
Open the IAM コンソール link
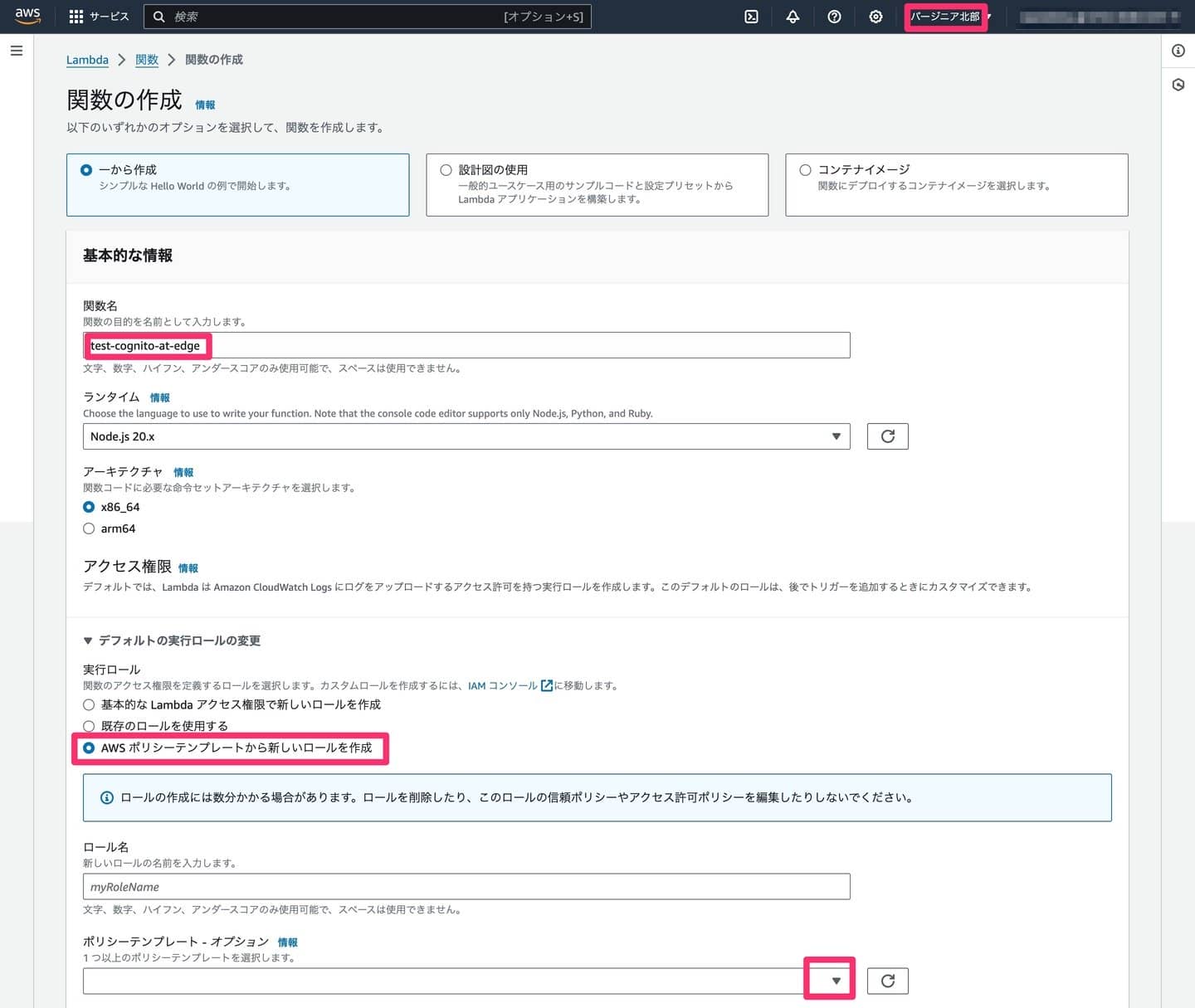[503, 685]
